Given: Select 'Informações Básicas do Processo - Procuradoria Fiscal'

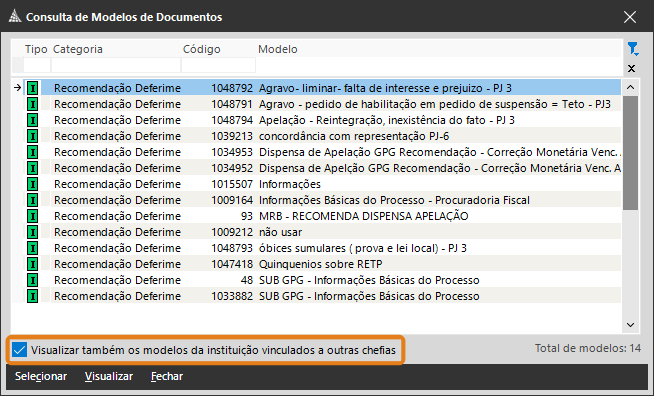Looking at the screenshot, I should [394, 200].
